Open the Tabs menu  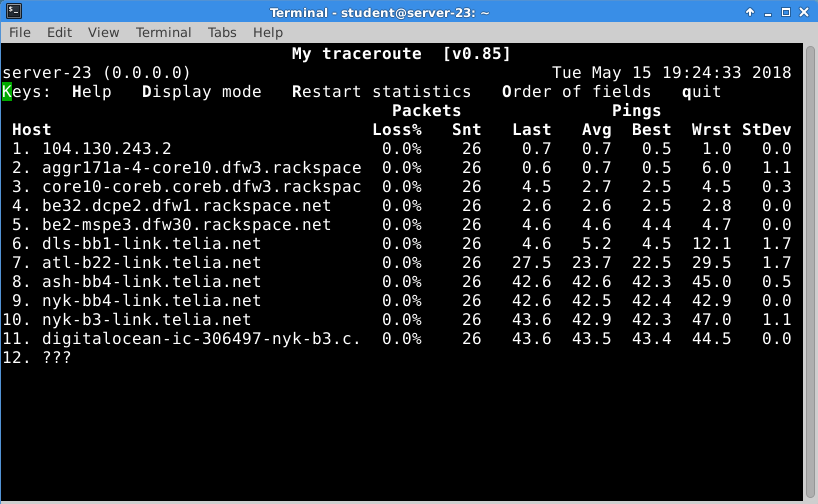[222, 32]
